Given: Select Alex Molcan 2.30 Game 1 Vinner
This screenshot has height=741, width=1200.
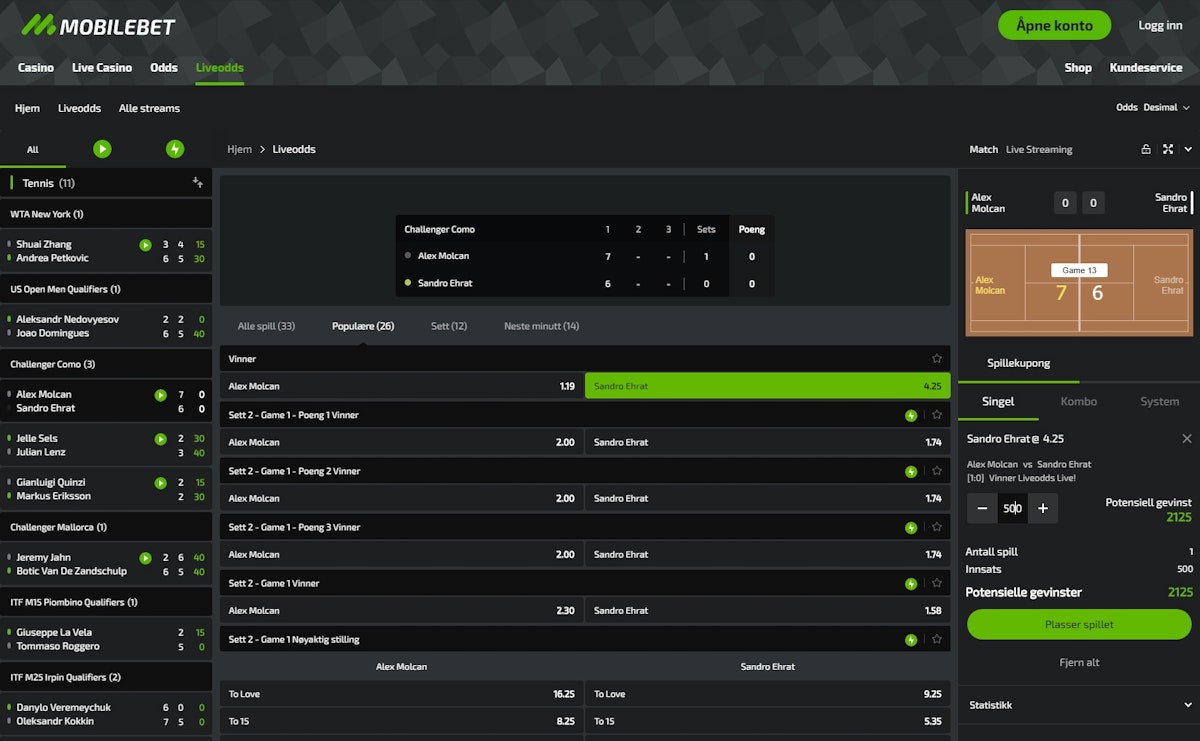Looking at the screenshot, I should (x=402, y=610).
